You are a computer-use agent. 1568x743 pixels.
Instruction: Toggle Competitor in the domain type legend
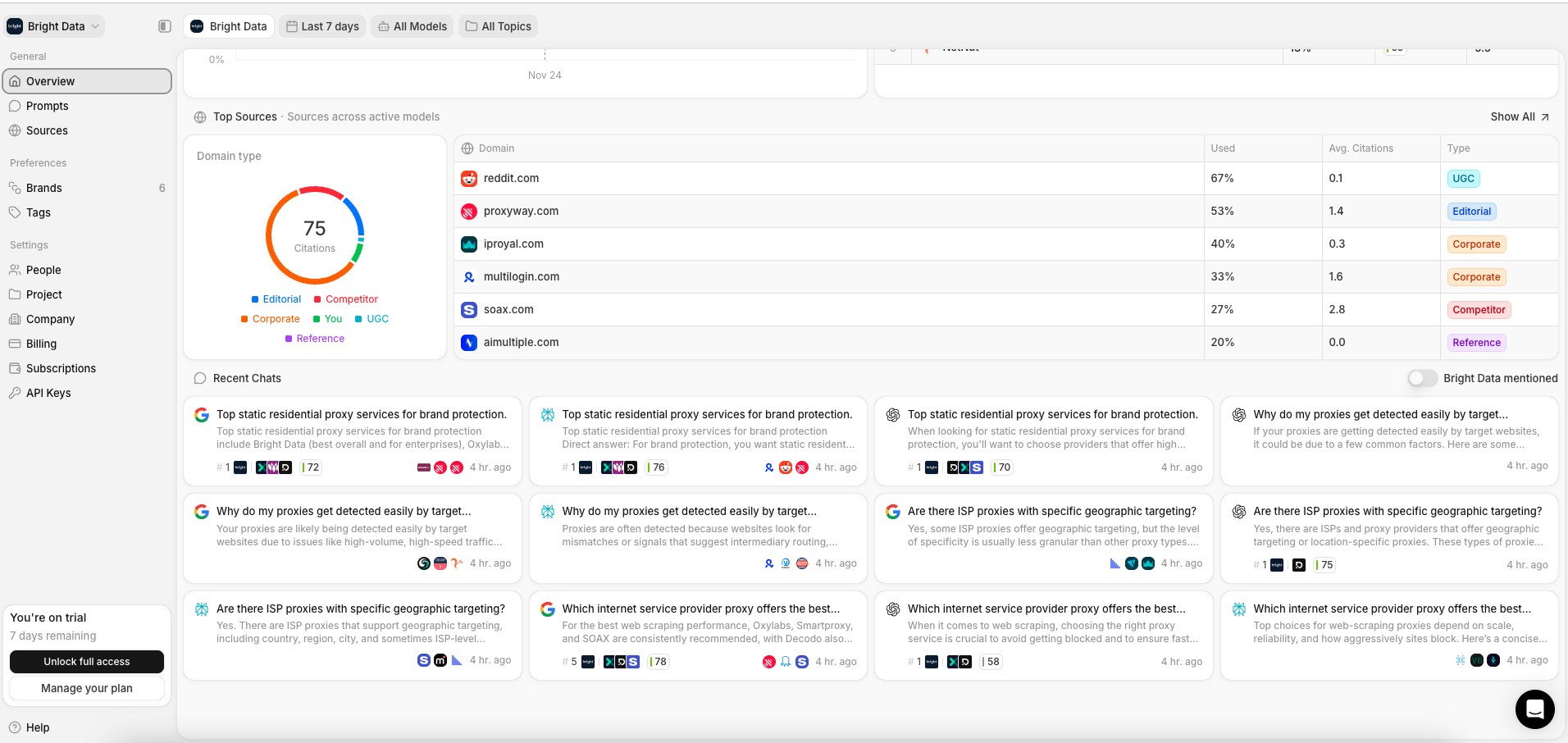346,299
